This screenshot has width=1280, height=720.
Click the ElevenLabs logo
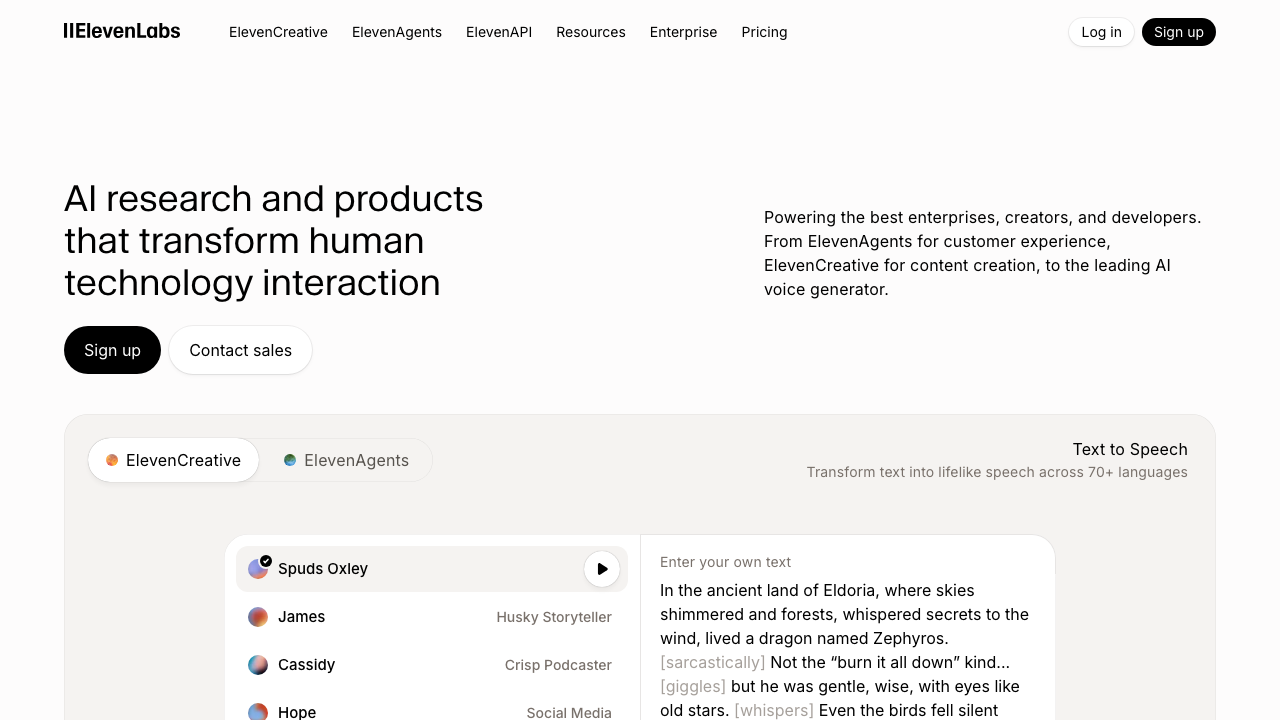tap(122, 31)
